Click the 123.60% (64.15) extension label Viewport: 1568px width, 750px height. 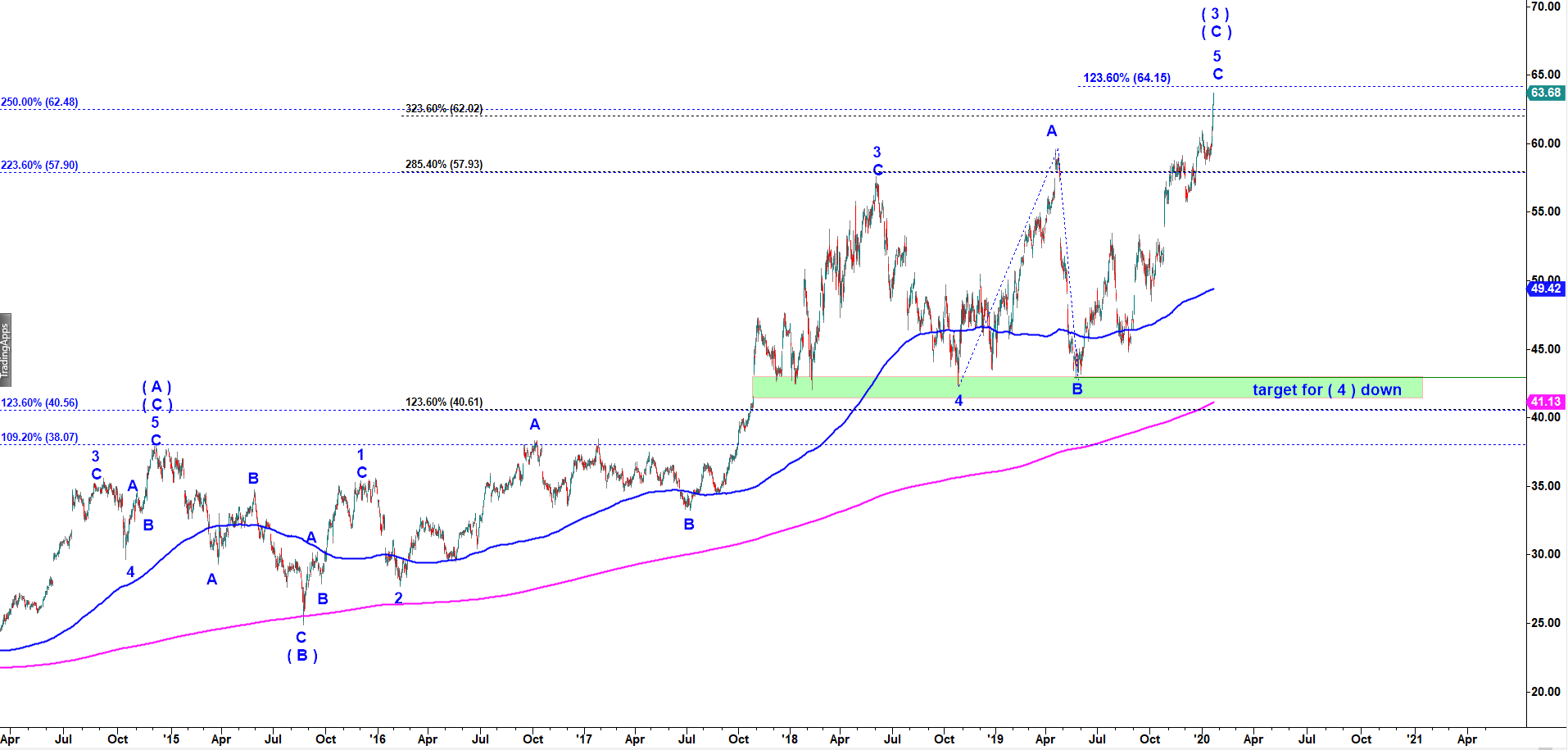[1126, 78]
